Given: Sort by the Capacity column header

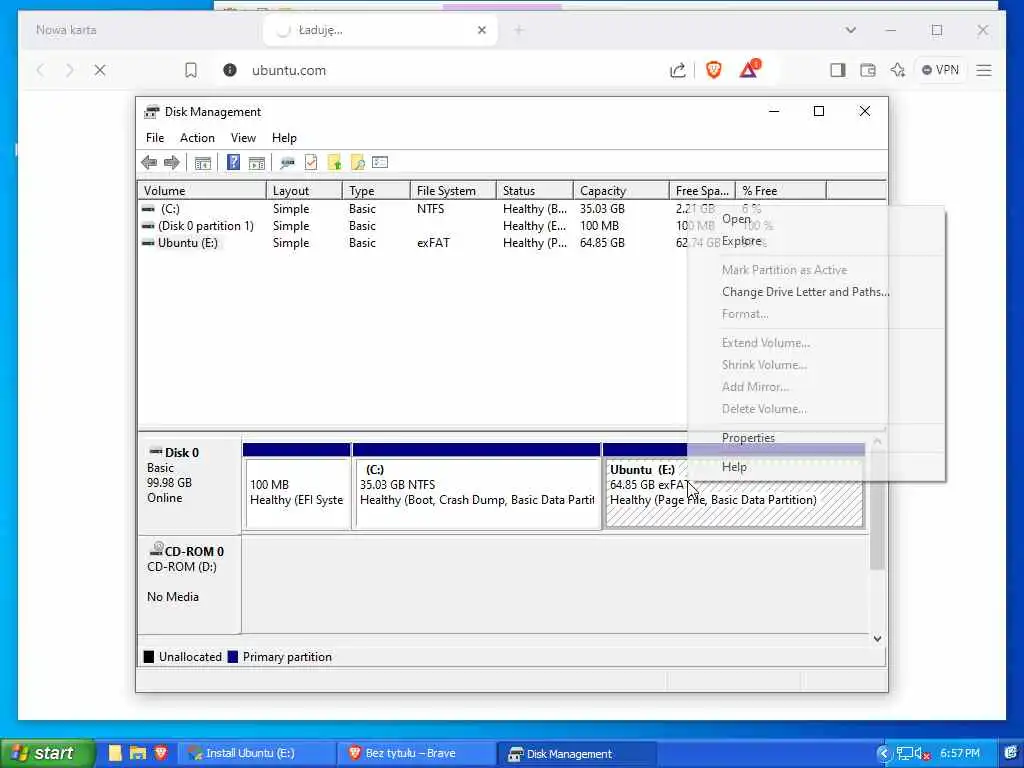Looking at the screenshot, I should tap(621, 191).
